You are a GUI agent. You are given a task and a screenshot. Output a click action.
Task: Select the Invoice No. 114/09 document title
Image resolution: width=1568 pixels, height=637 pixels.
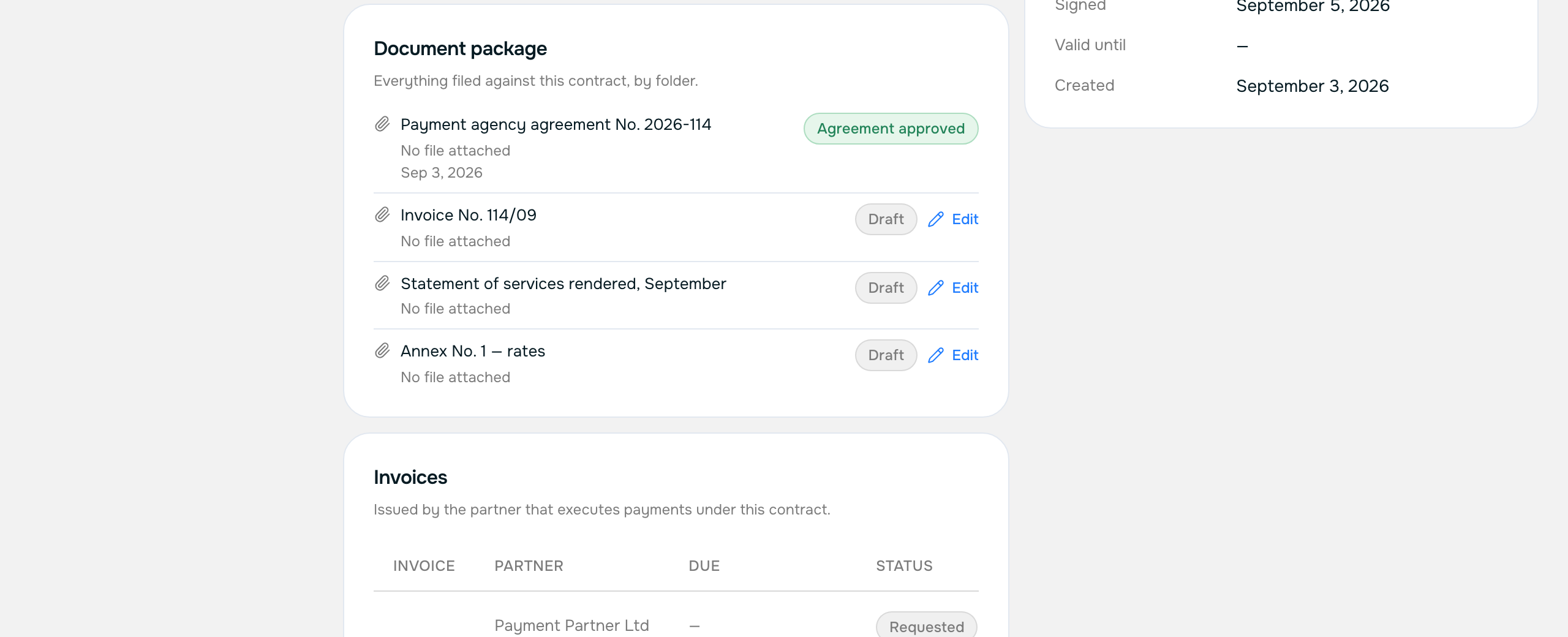click(469, 215)
